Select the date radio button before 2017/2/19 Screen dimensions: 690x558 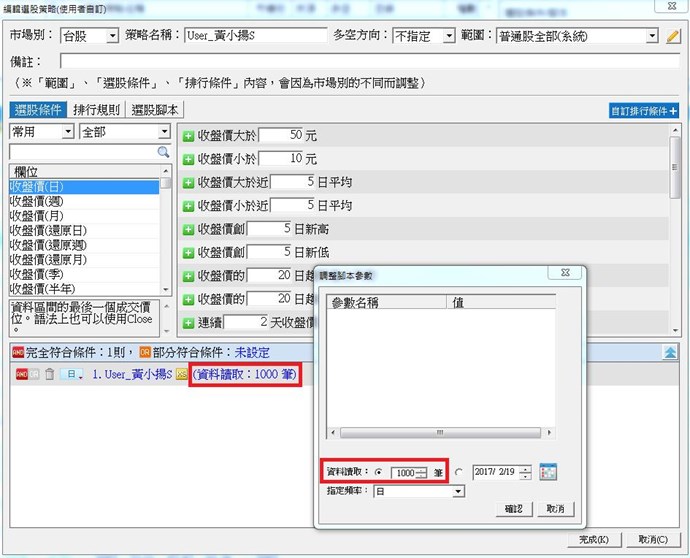(x=459, y=473)
